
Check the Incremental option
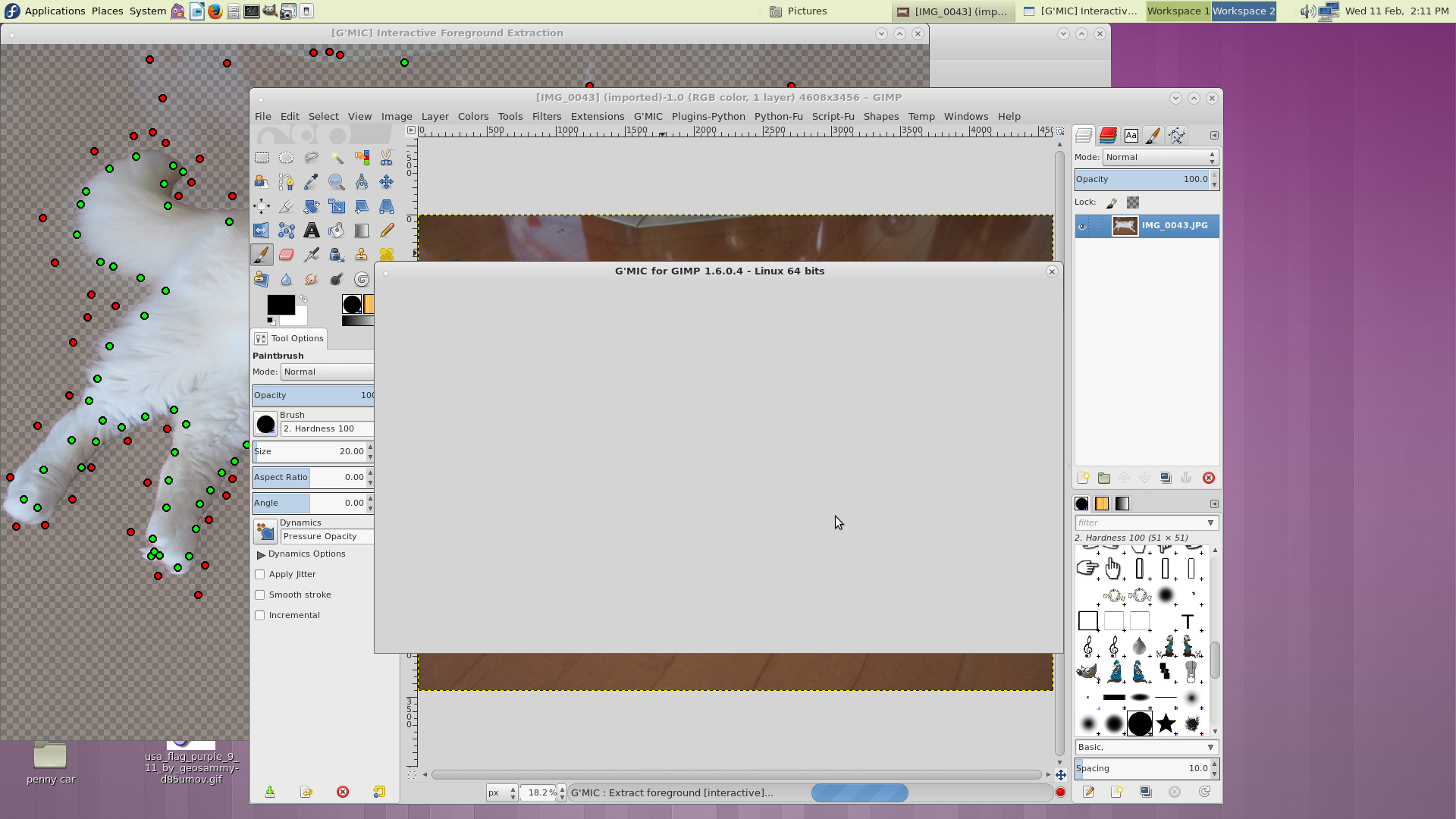point(260,616)
